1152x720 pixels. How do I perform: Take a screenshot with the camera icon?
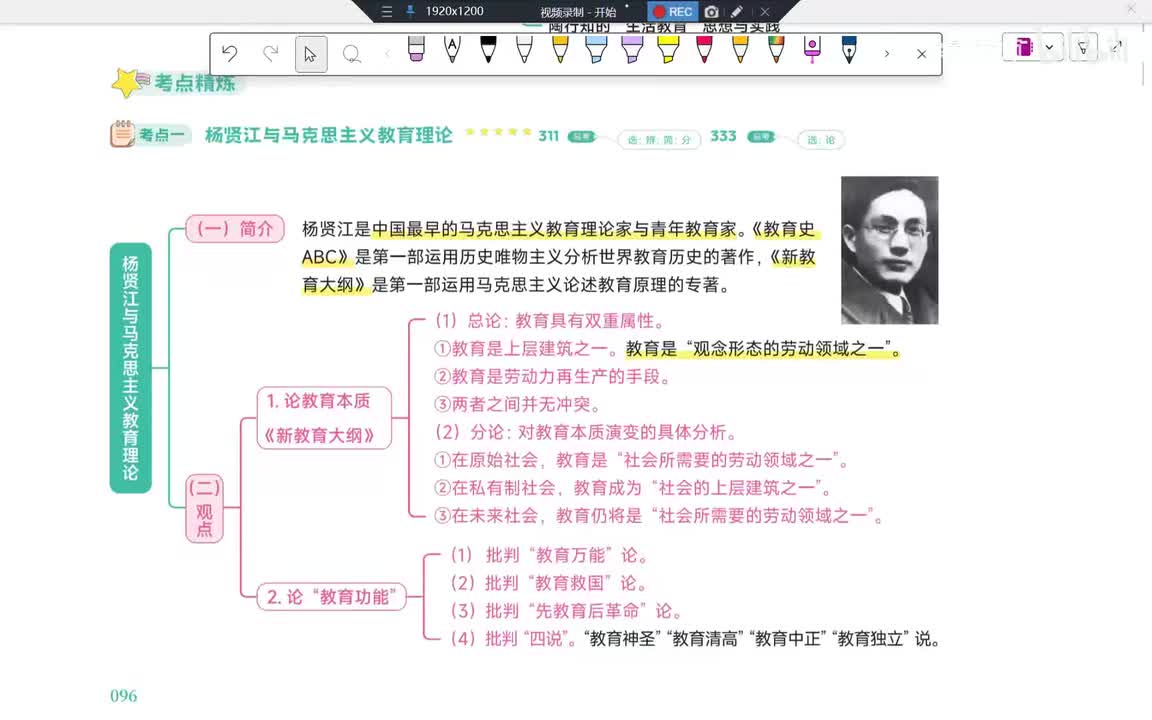(711, 12)
